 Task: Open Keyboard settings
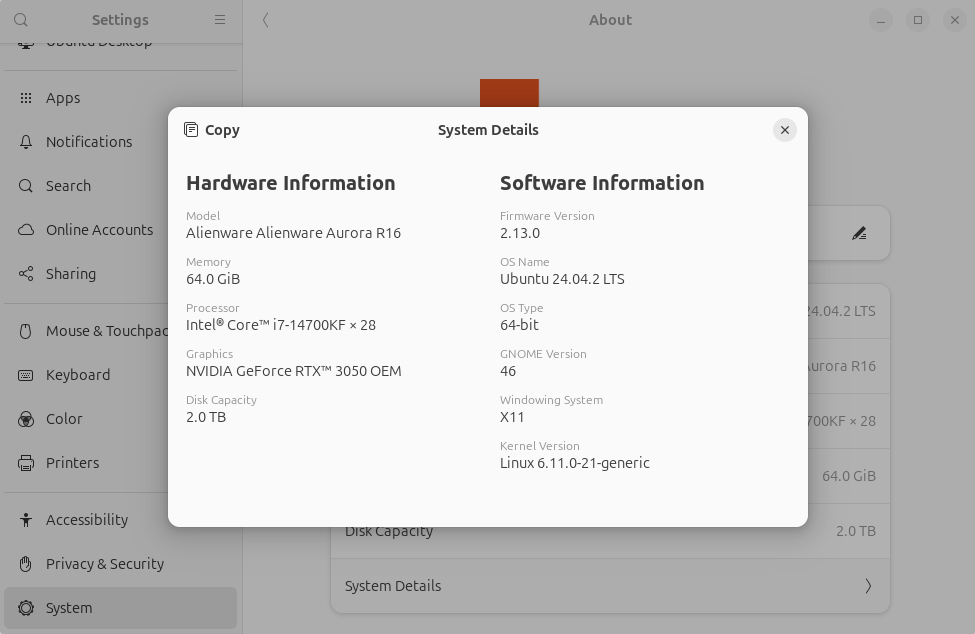(121, 375)
